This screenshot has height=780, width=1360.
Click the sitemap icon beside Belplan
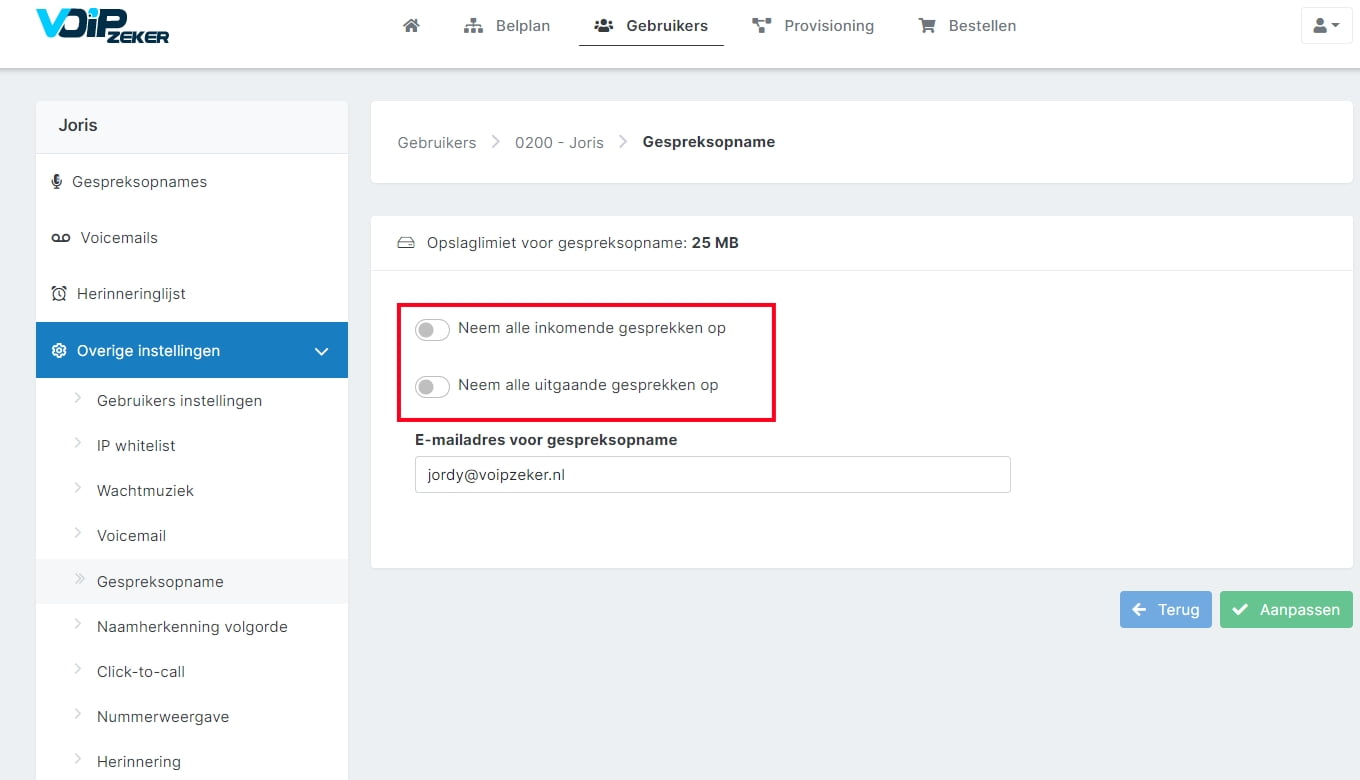point(473,26)
